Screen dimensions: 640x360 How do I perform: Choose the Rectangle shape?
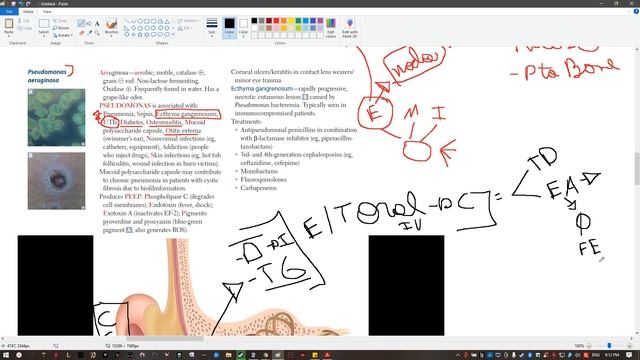pos(147,21)
